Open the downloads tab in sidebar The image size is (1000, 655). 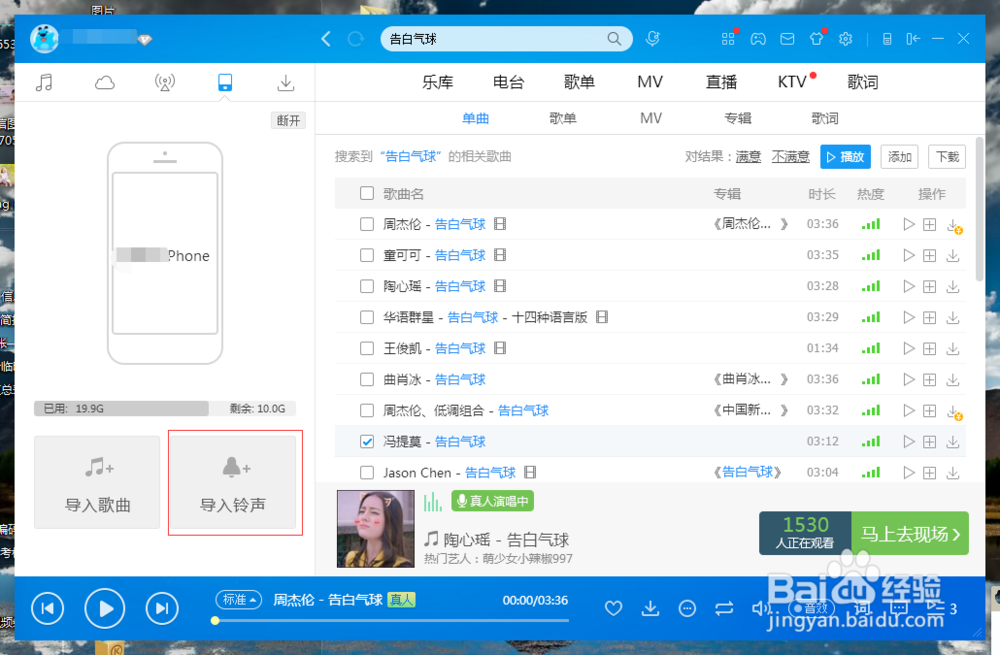pyautogui.click(x=286, y=82)
